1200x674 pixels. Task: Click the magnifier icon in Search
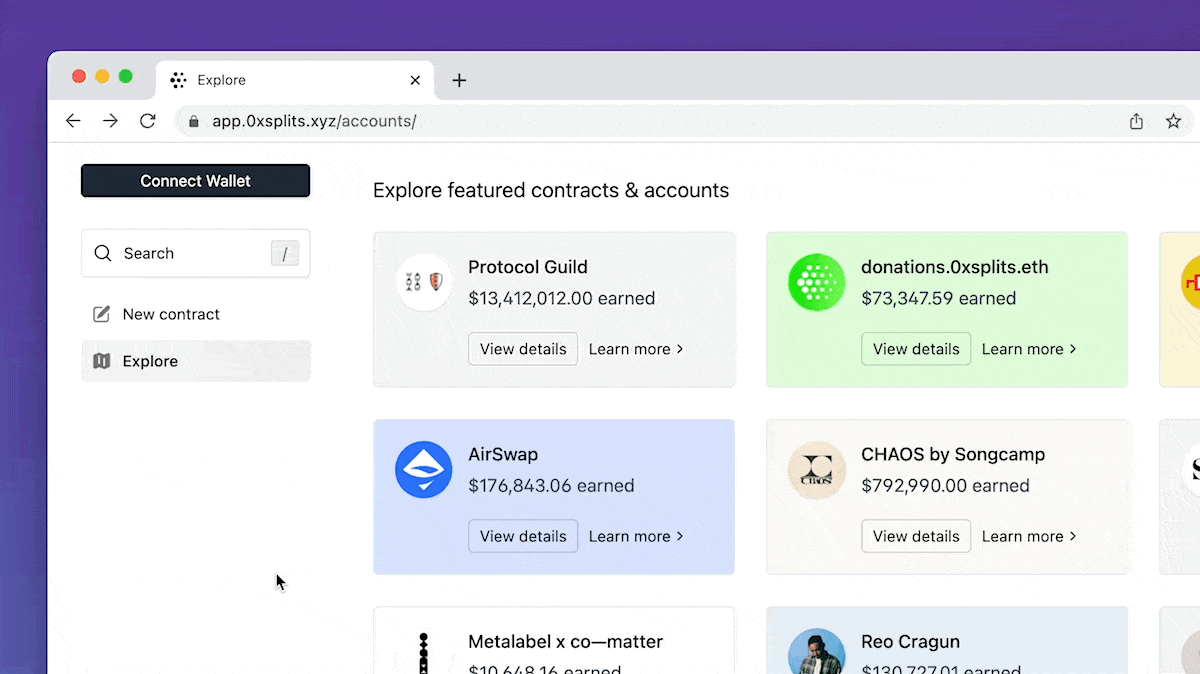102,253
